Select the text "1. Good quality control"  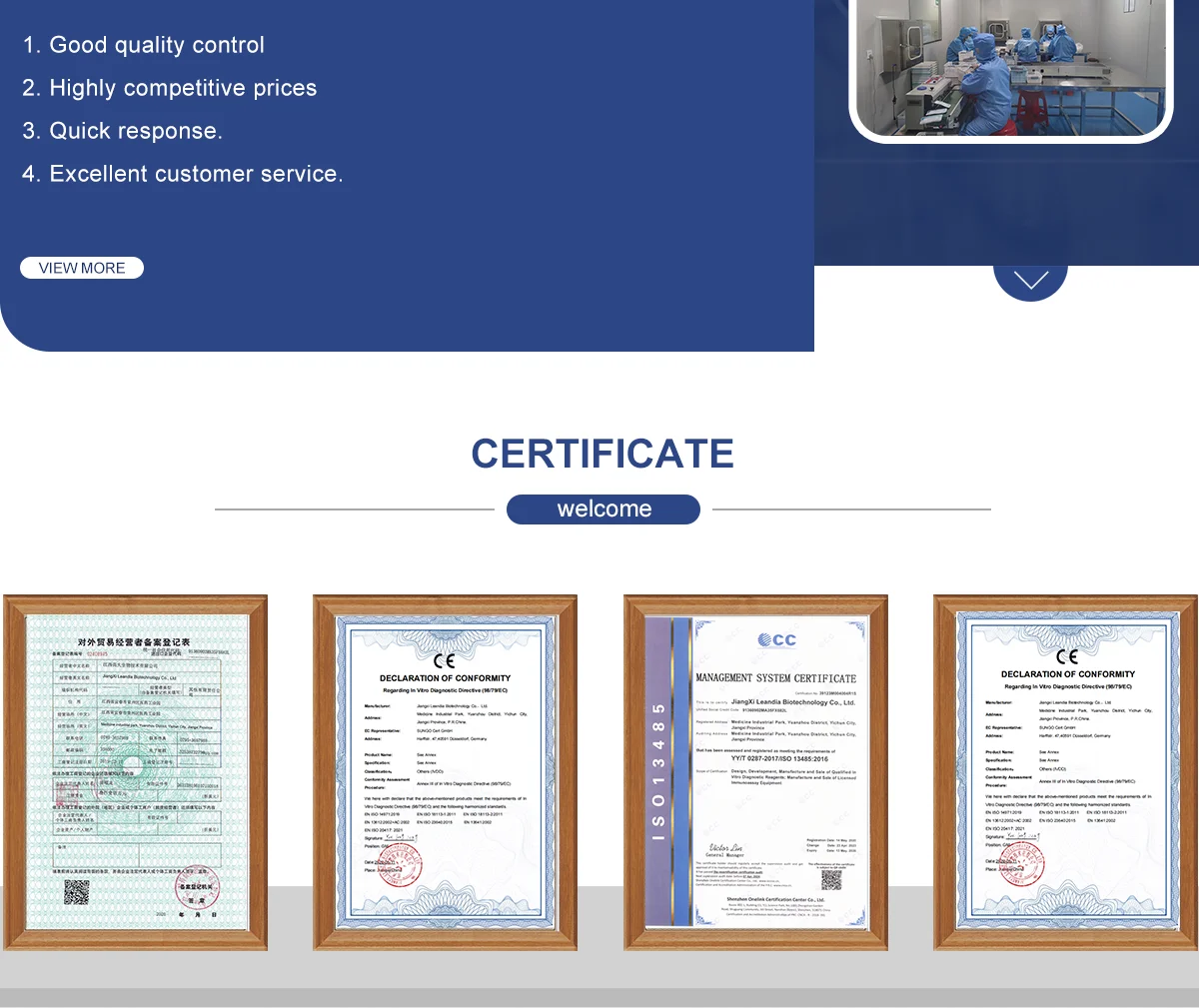tap(143, 45)
